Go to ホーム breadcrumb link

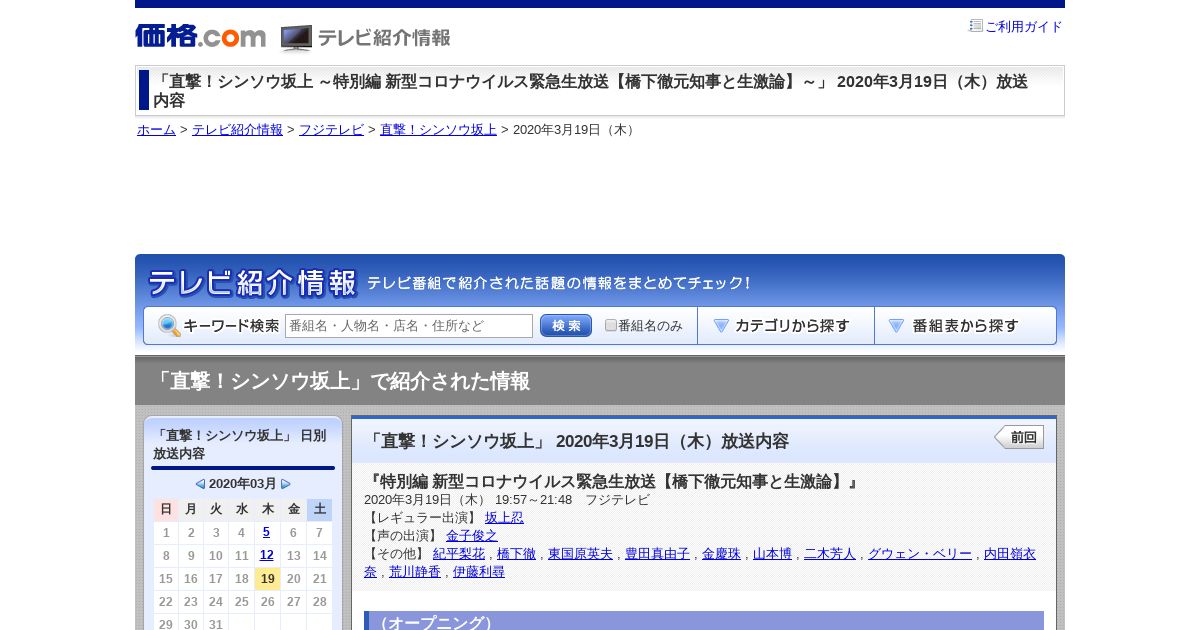coord(156,130)
